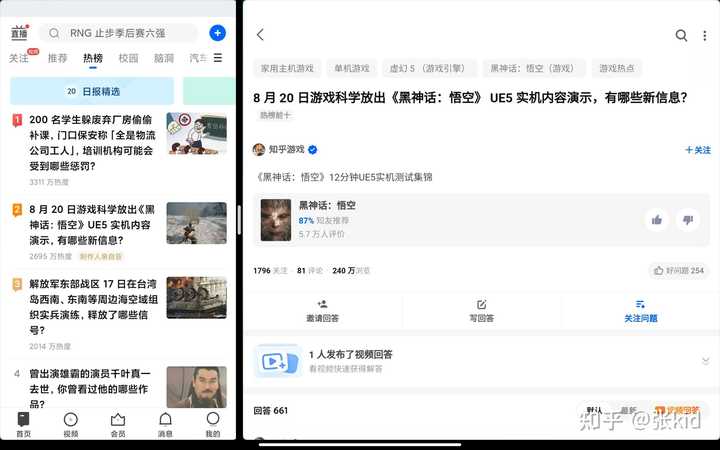
Task: Click the 1 人发布了视频回答 row
Action: click(481, 361)
